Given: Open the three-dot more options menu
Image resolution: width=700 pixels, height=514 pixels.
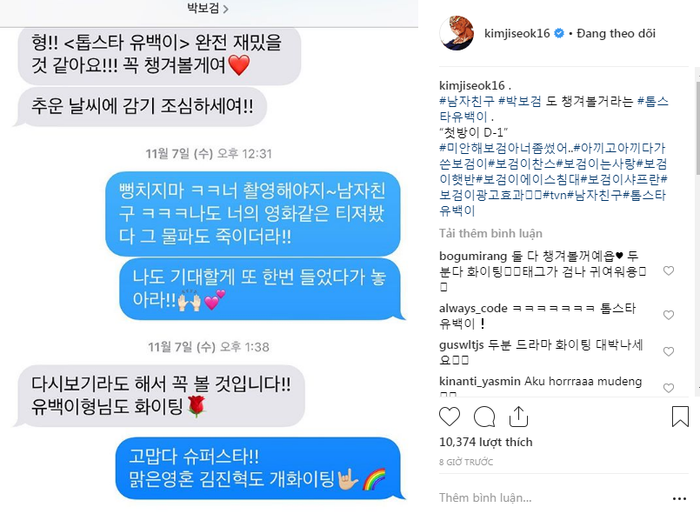Looking at the screenshot, I should tap(679, 498).
